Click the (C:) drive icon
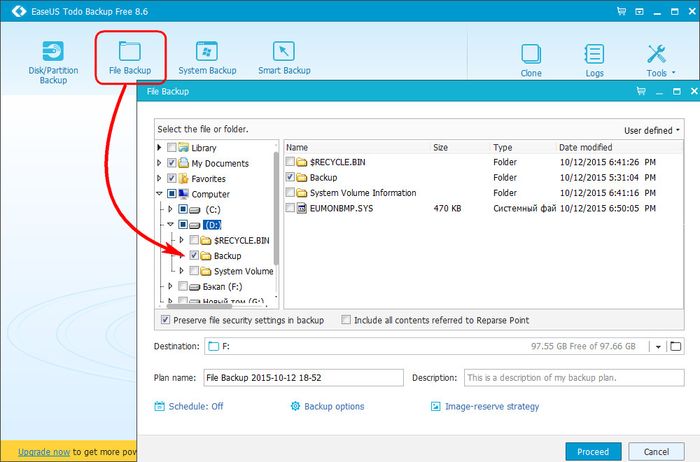 click(x=195, y=210)
